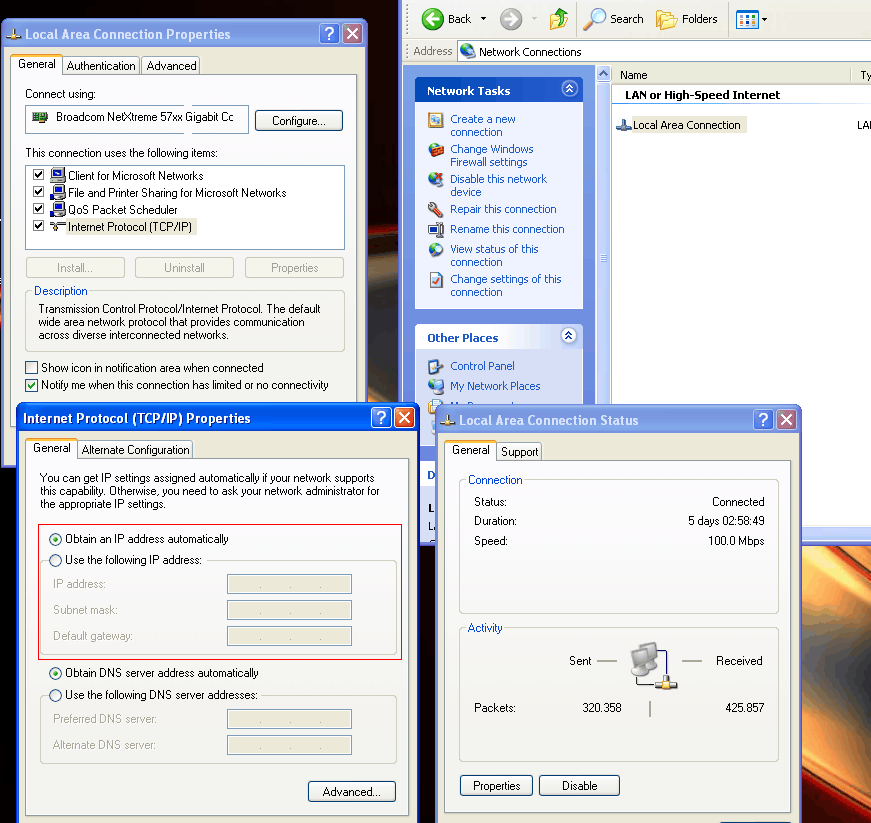Click the Repair this connection wrench icon
Screen dimensions: 871x823
coord(436,209)
